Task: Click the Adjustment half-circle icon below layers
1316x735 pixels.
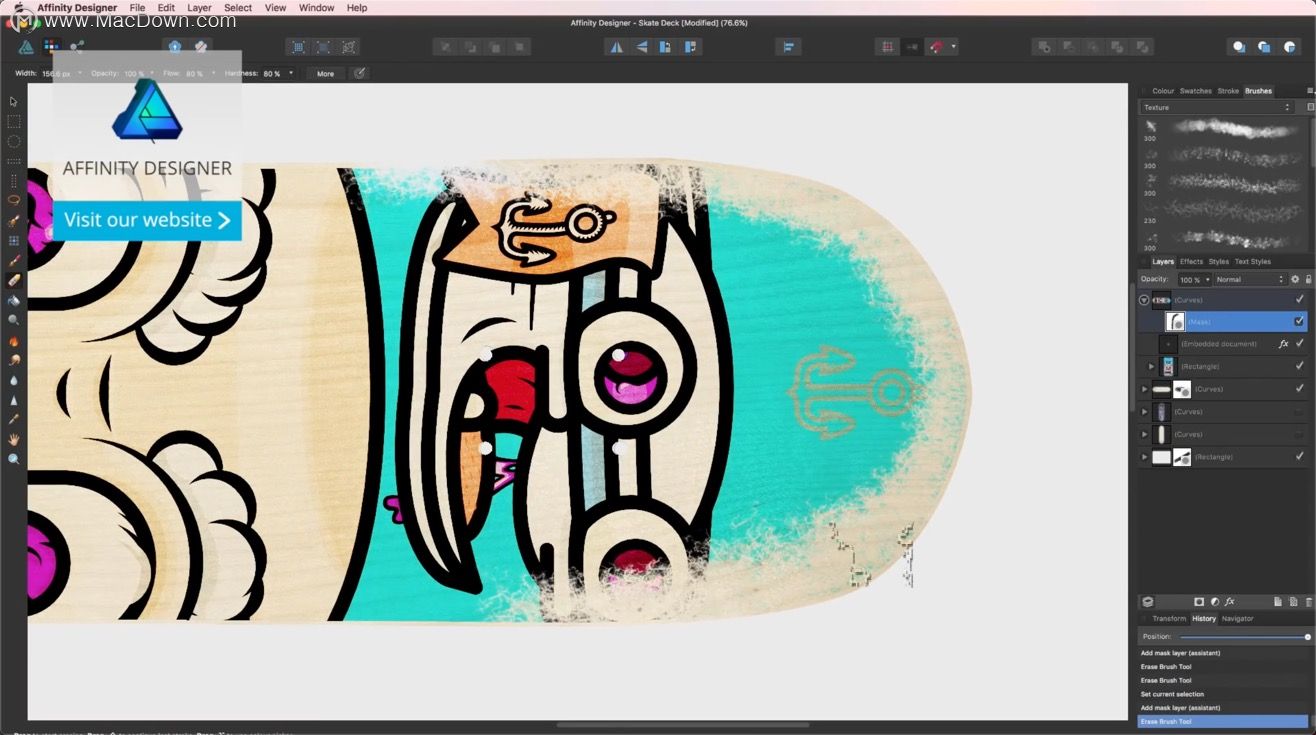Action: click(x=1214, y=602)
